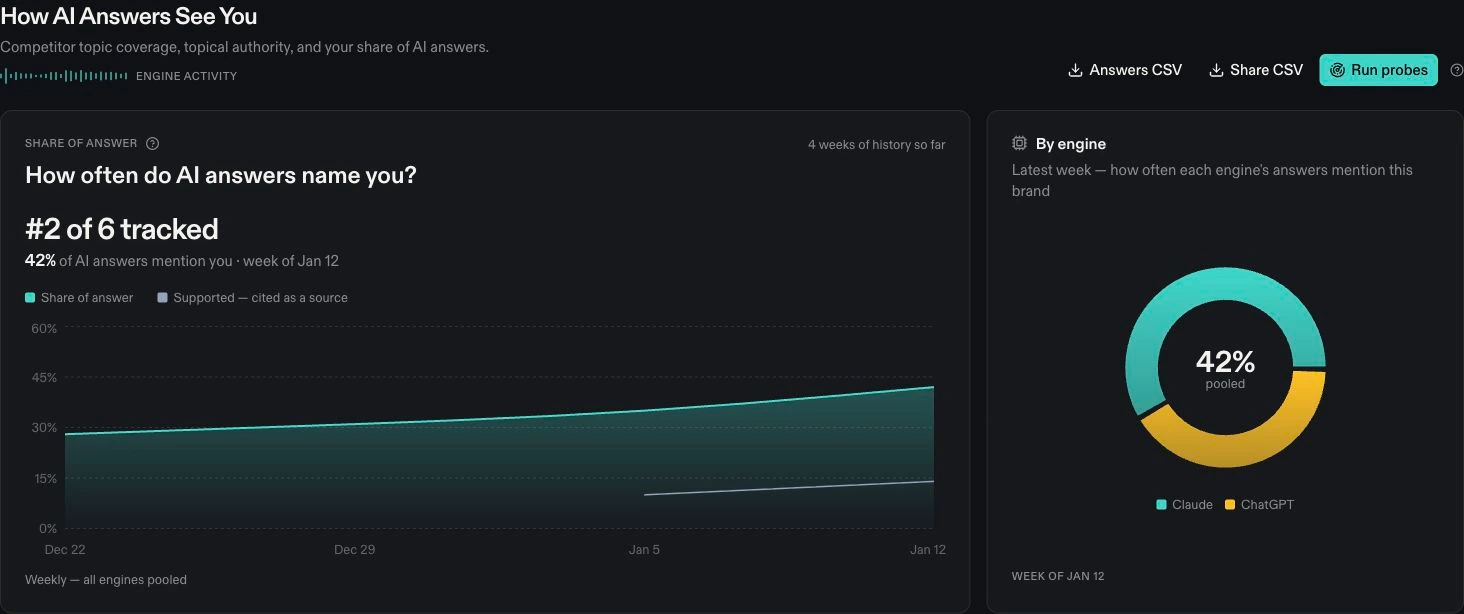Click the 15% y-axis label

click(x=44, y=478)
